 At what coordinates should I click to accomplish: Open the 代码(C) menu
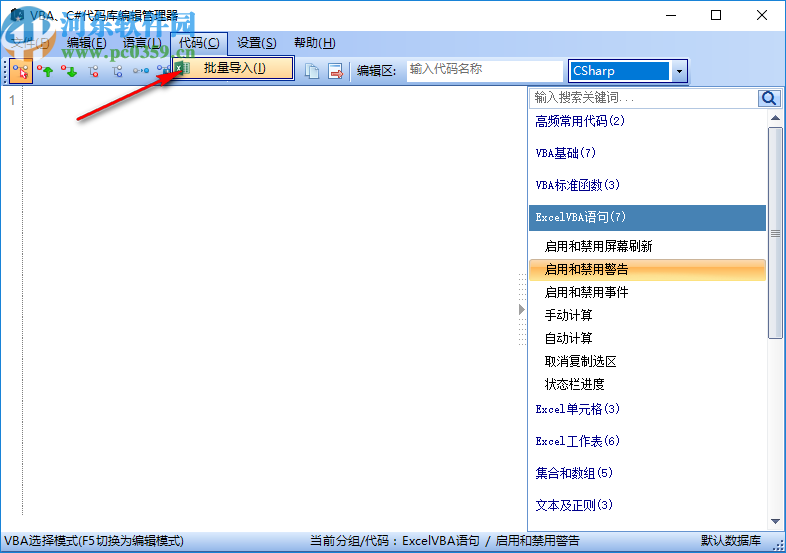199,43
